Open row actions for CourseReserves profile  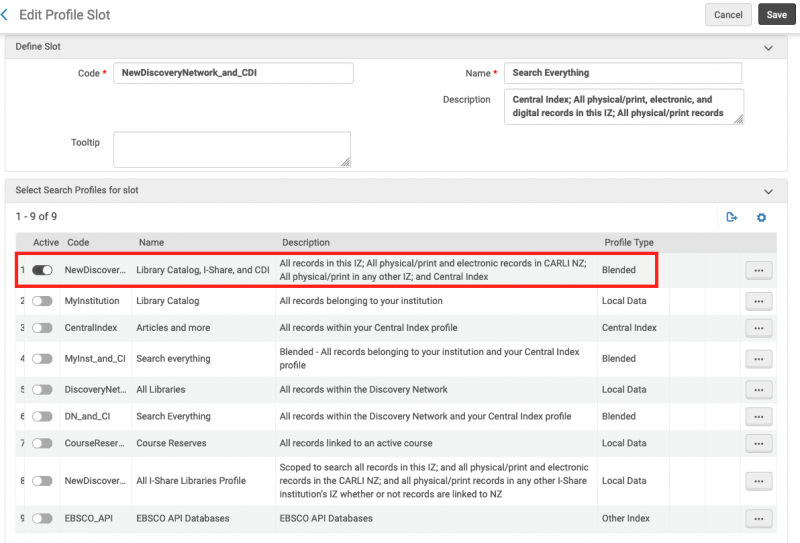tap(759, 443)
